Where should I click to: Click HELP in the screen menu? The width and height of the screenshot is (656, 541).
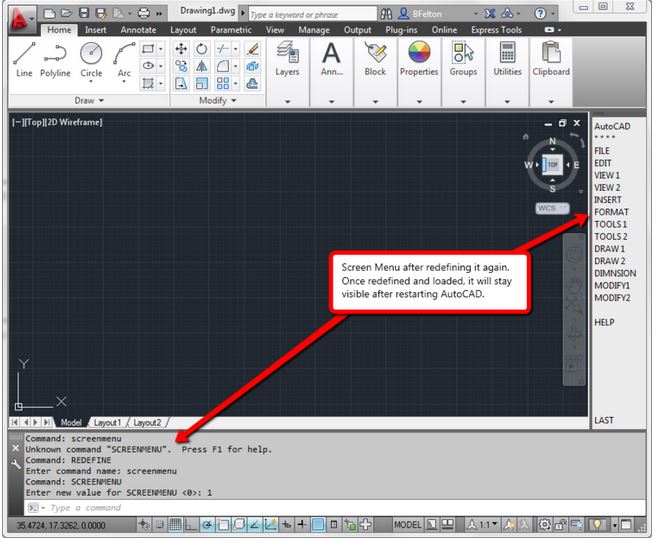click(x=605, y=323)
